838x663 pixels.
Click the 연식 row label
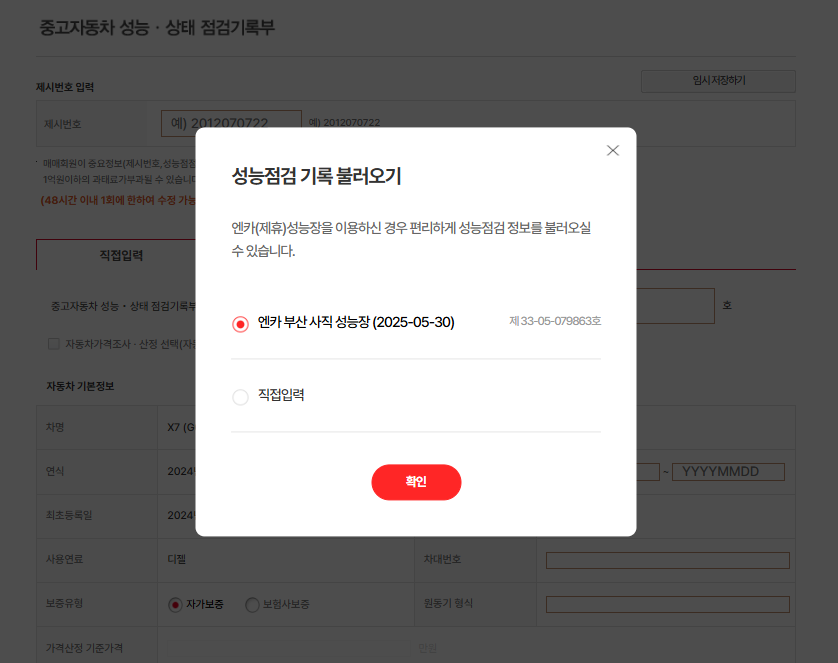pos(55,471)
